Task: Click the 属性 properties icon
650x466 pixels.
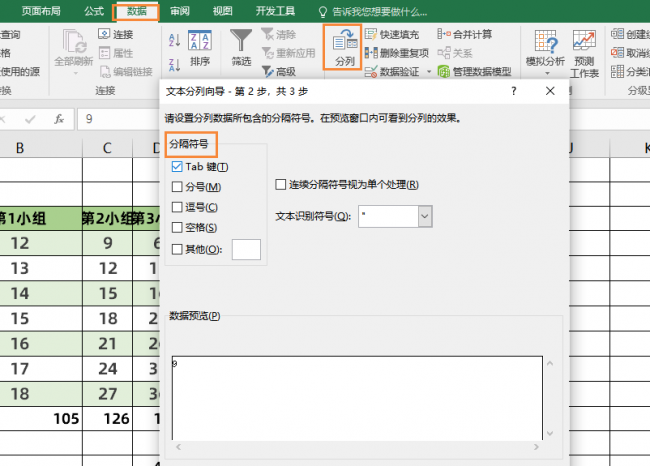Action: click(x=104, y=53)
